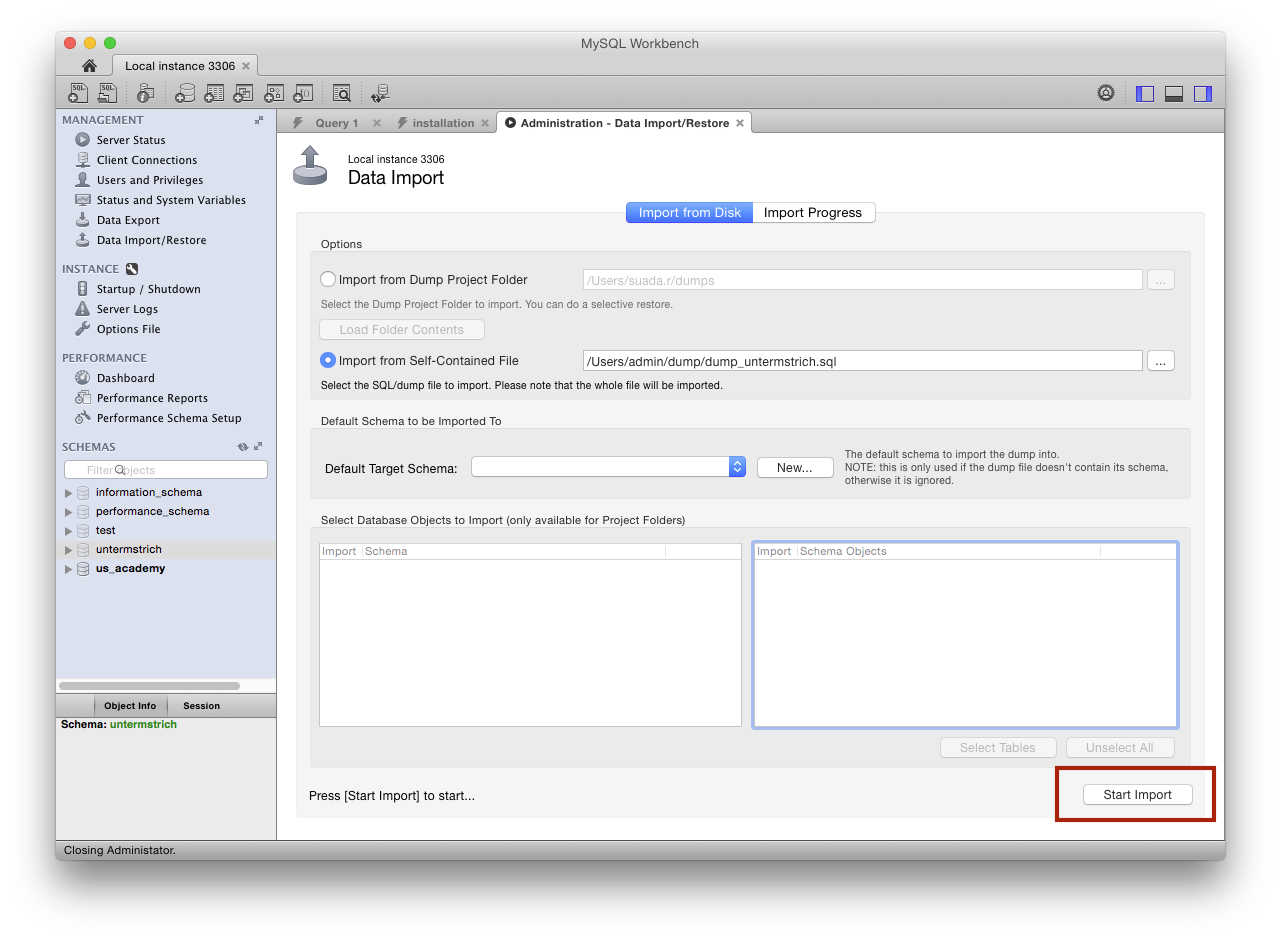Click the New... schema button
Screen dimensions: 1281x940
[x=794, y=467]
